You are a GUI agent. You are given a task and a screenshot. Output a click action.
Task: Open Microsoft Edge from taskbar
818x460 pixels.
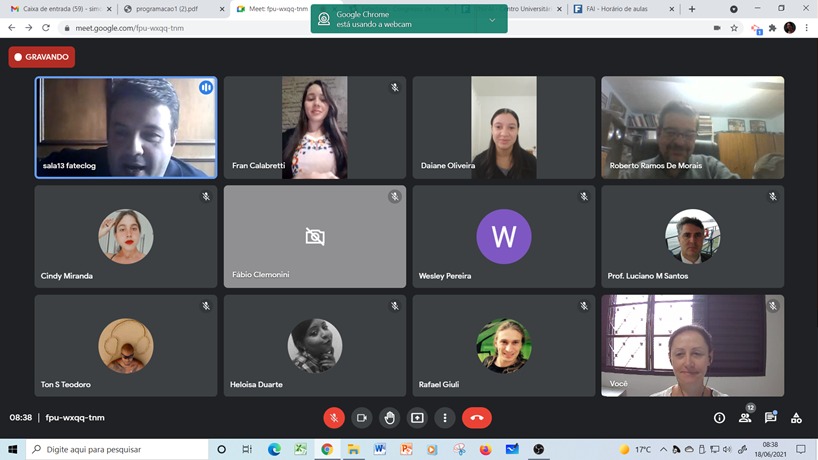(274, 449)
